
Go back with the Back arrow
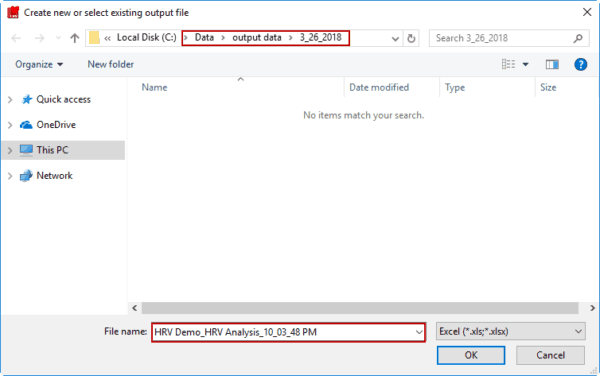16,38
